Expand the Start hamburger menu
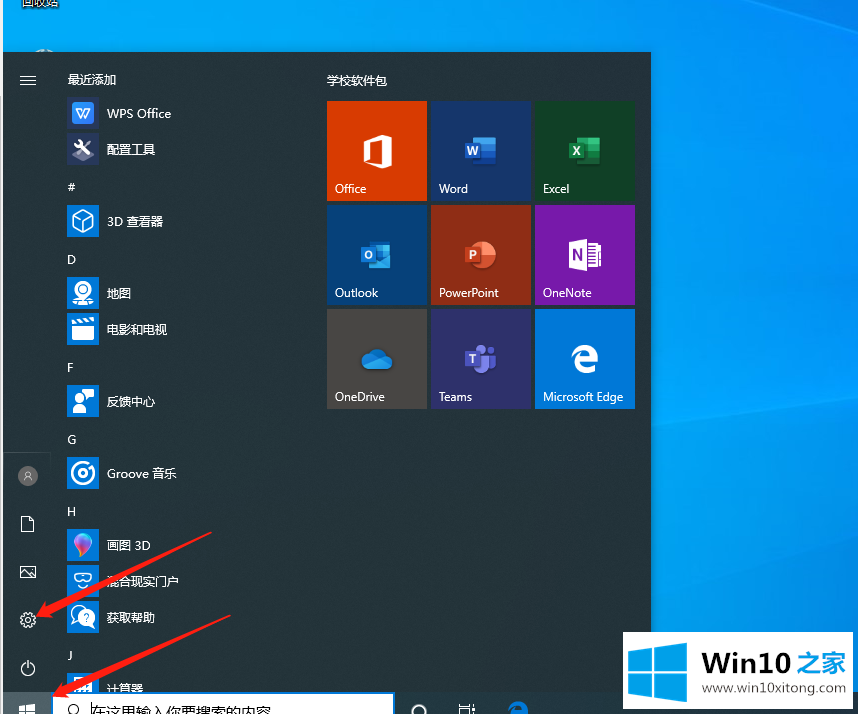Screen dimensions: 858x714 click(x=28, y=81)
